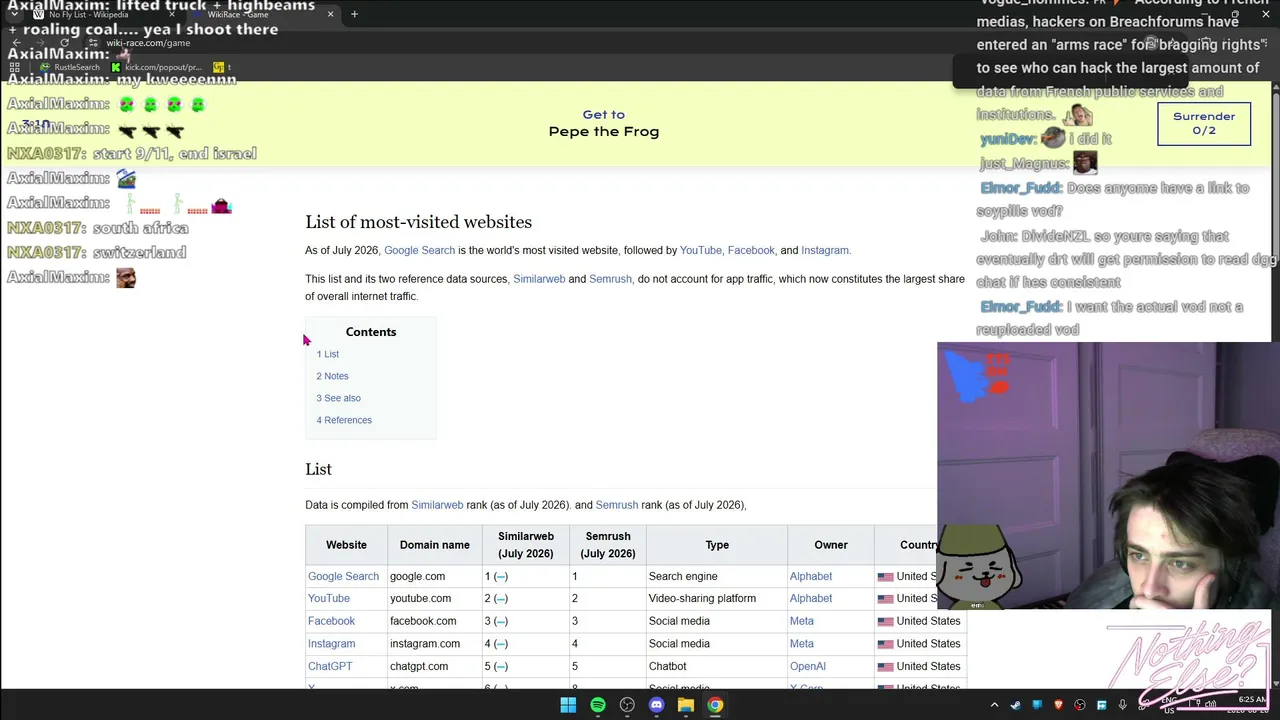Open Semrush link in the data-compiled sentence
1280x720 pixels.
pos(617,505)
